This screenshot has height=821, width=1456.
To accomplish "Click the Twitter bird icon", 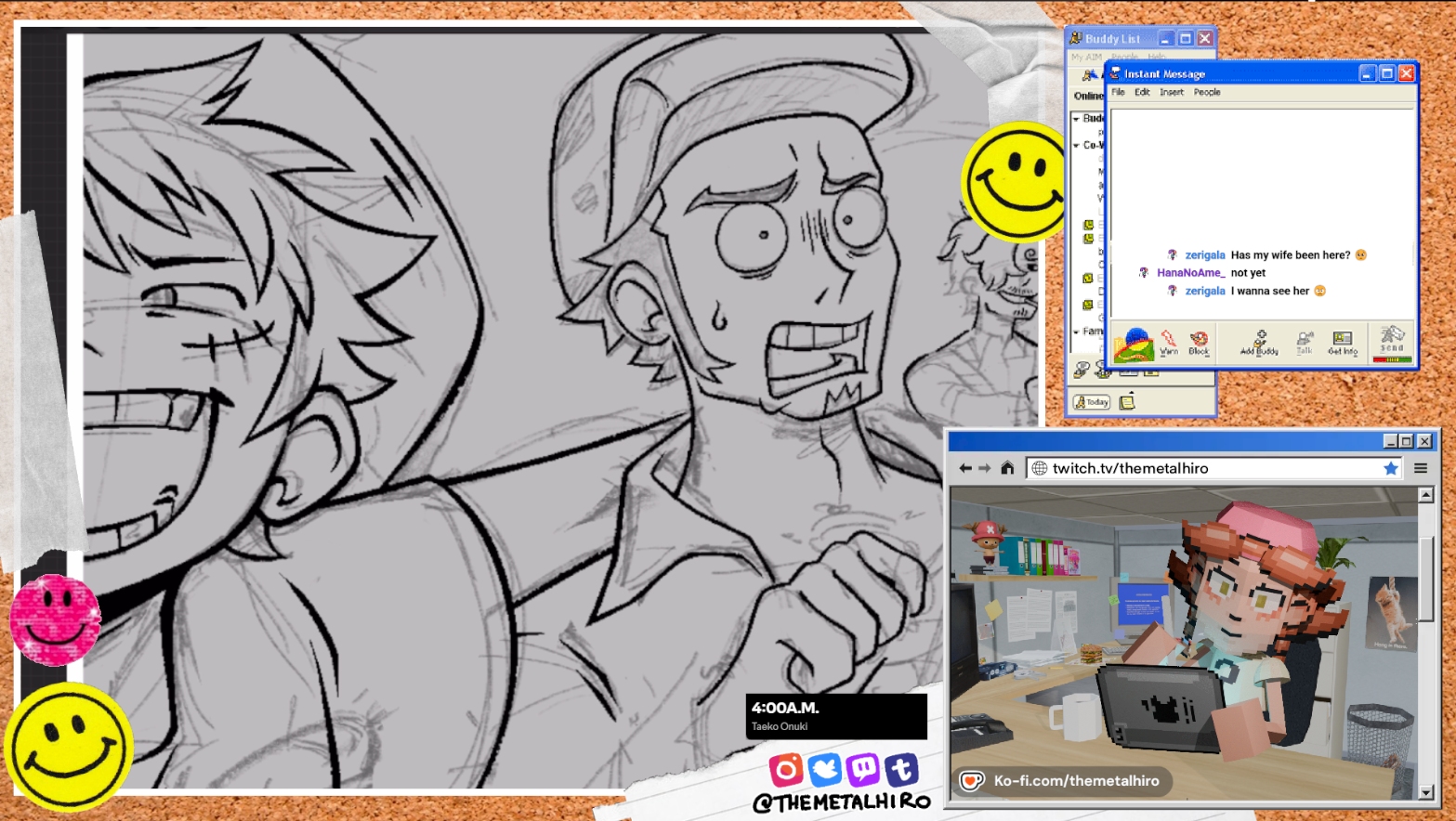I will tap(824, 769).
